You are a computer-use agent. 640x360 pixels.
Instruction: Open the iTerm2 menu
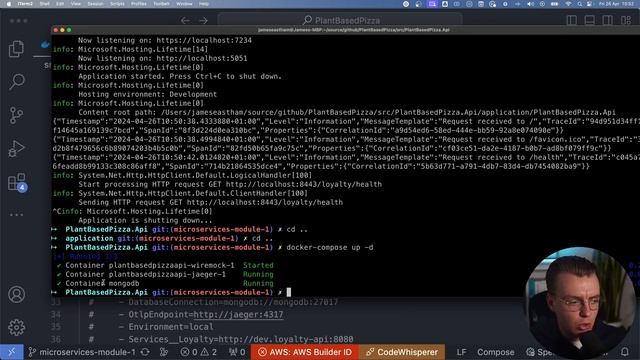[25, 4]
